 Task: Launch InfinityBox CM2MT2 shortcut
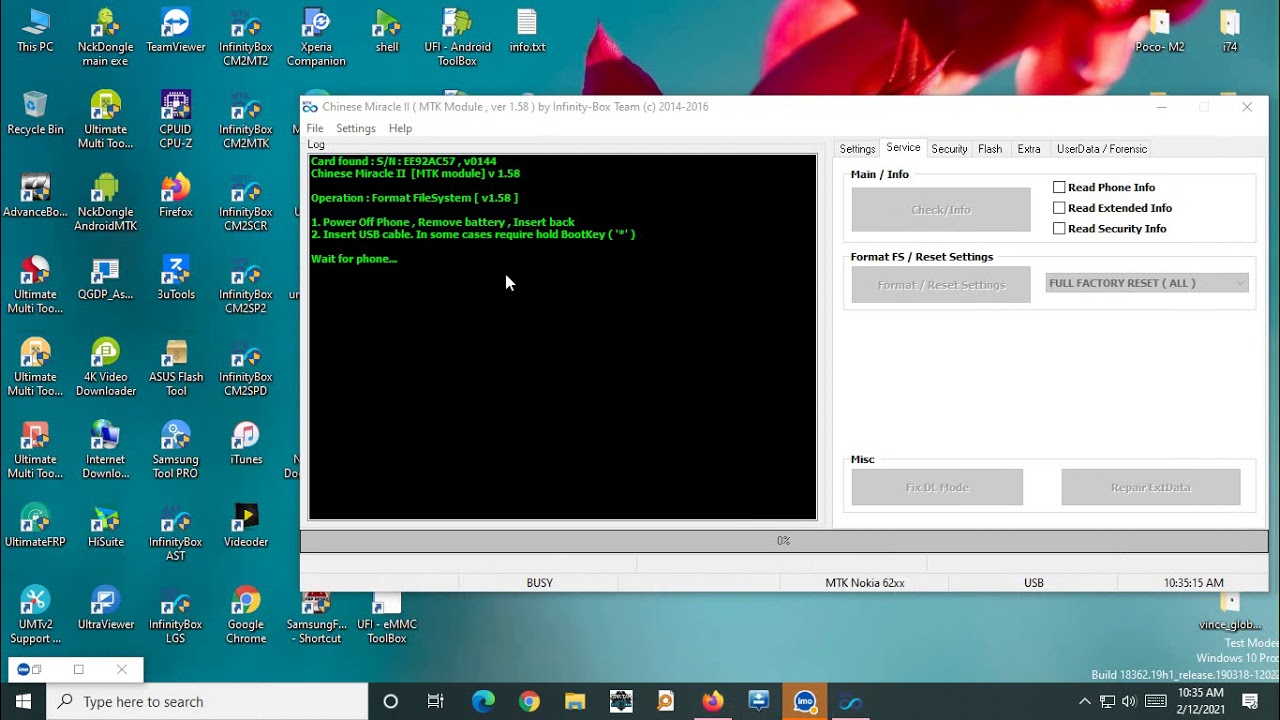pos(246,38)
